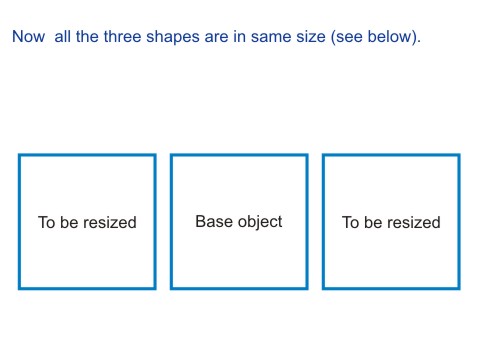
Task: Click the sentence beginning 'Now all the three shapes'
Action: click(216, 37)
